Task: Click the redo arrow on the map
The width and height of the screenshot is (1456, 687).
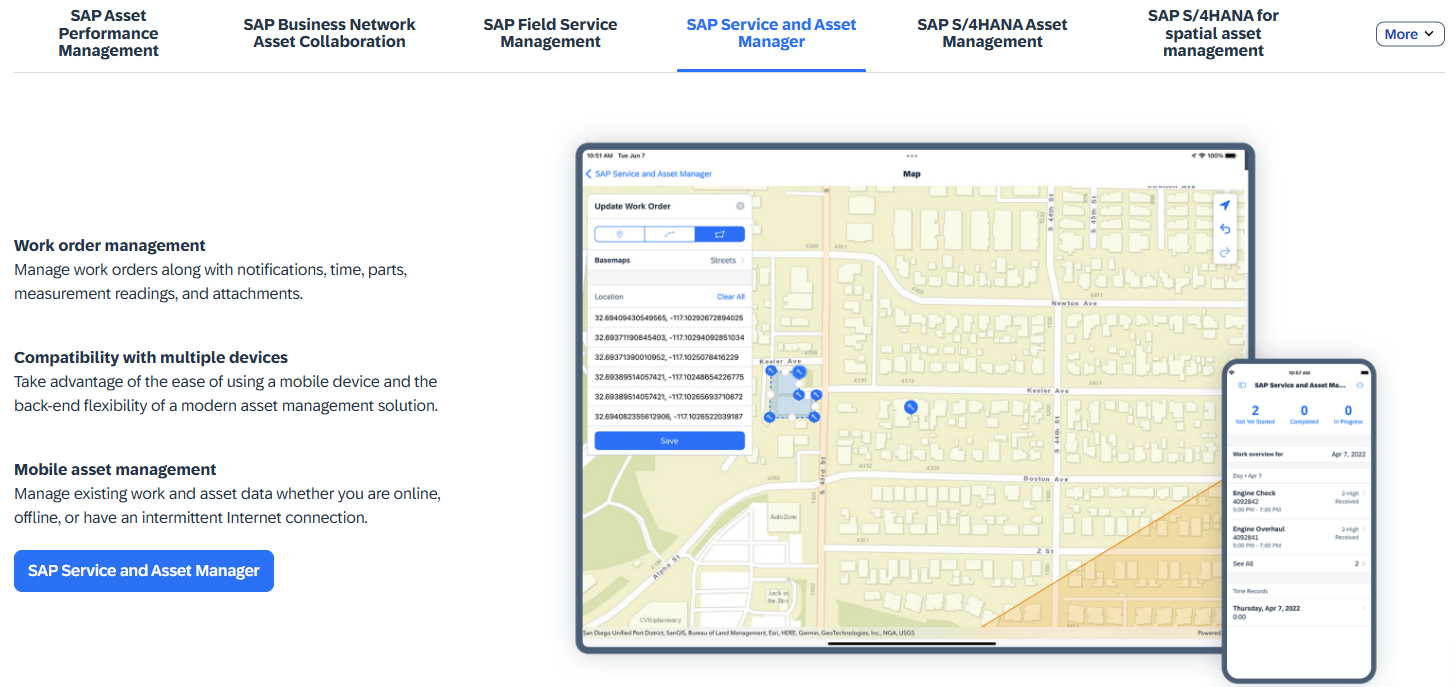Action: click(x=1225, y=252)
